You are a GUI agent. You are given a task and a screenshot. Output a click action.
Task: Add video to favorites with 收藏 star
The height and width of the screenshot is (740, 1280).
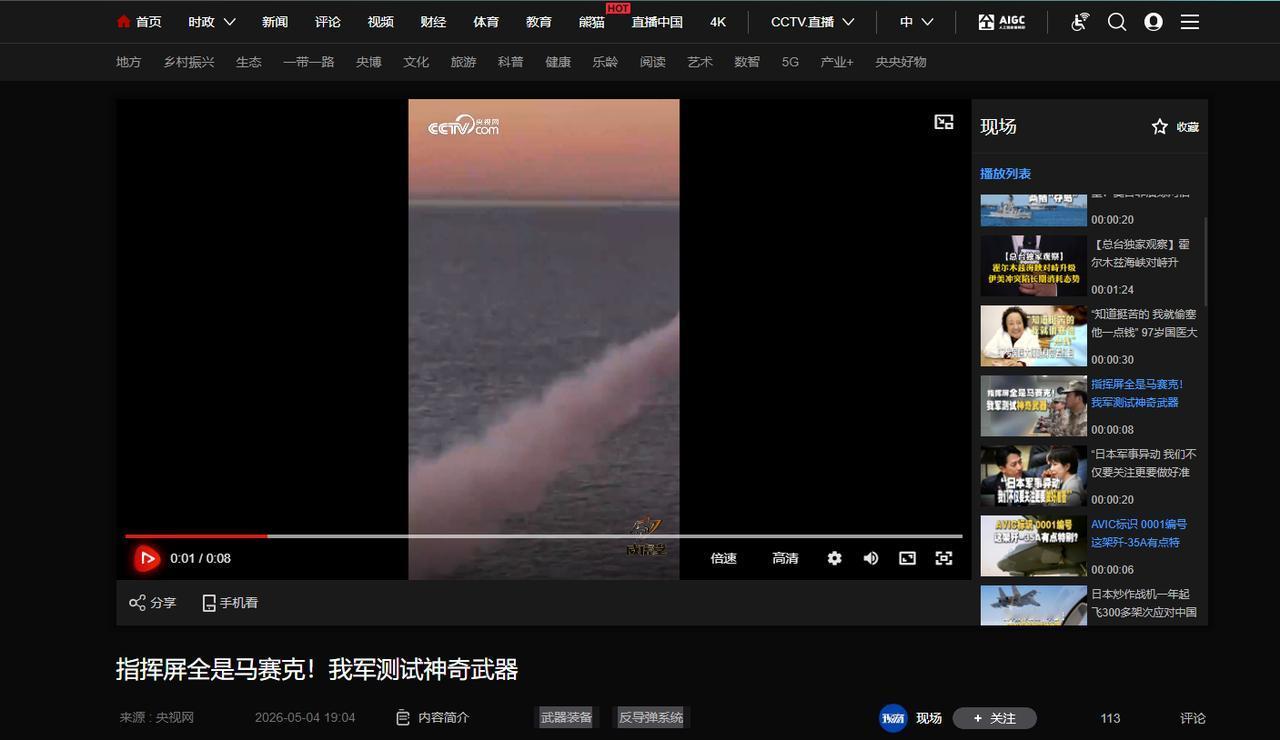pos(1175,127)
